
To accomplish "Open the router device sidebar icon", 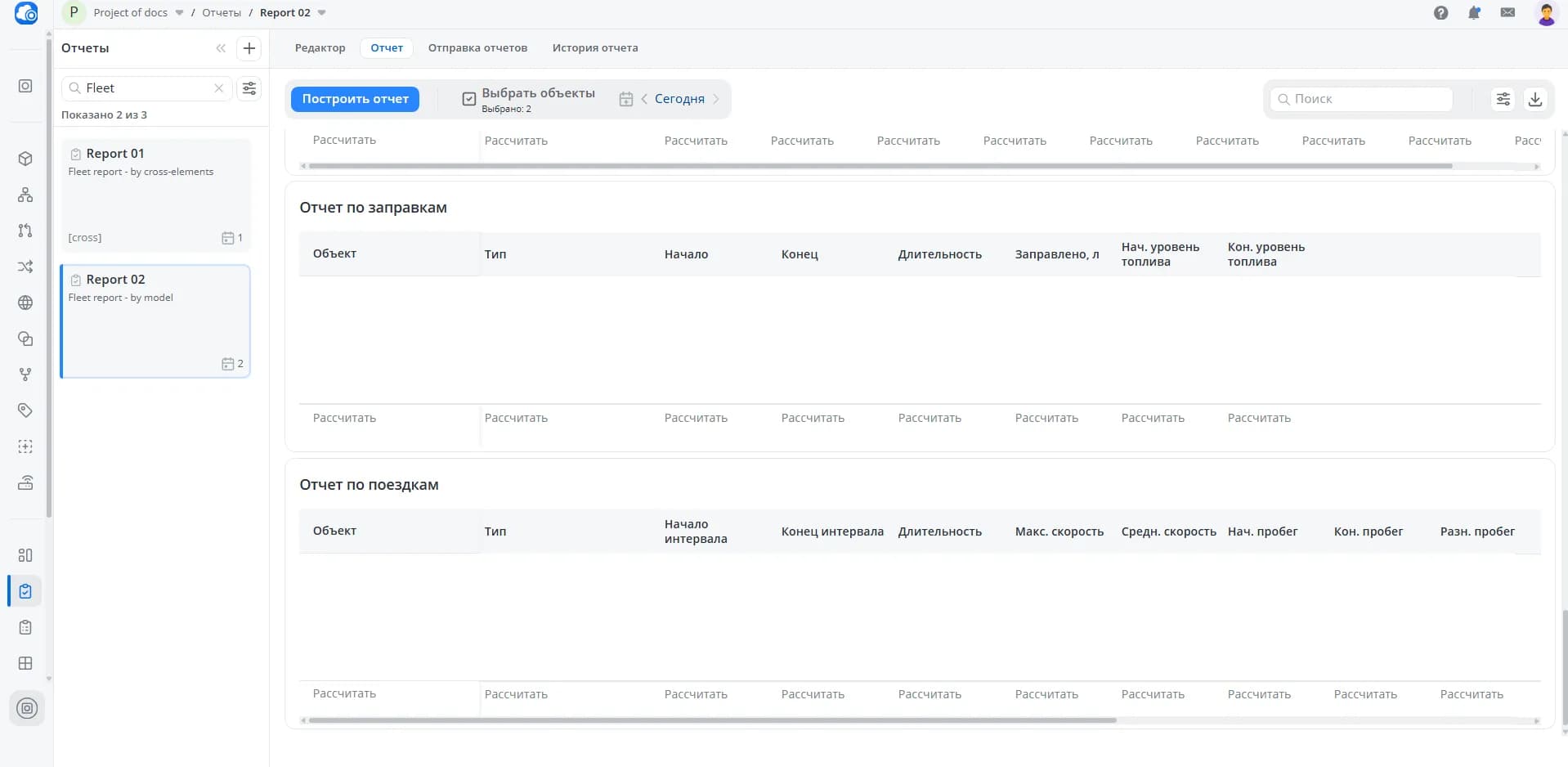I will click(x=25, y=482).
